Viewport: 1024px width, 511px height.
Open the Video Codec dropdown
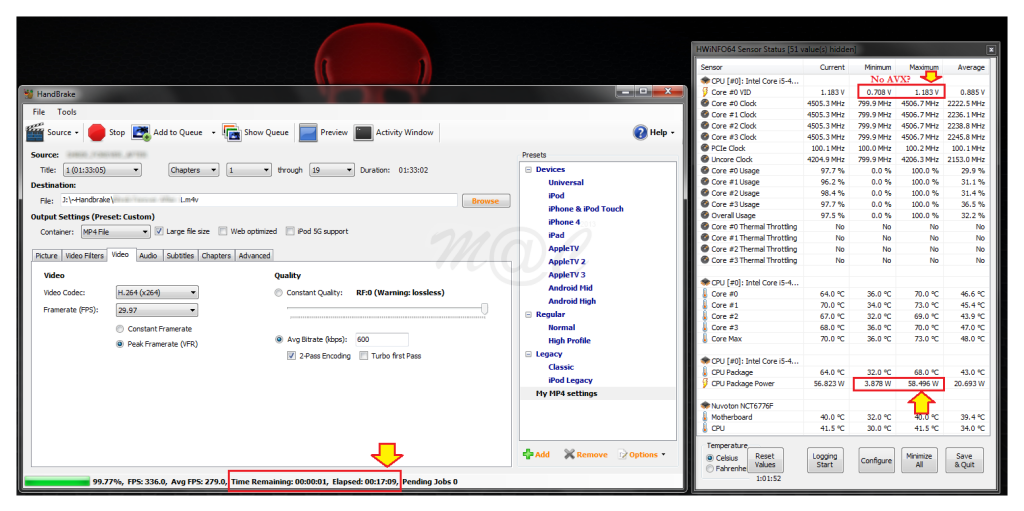[158, 293]
